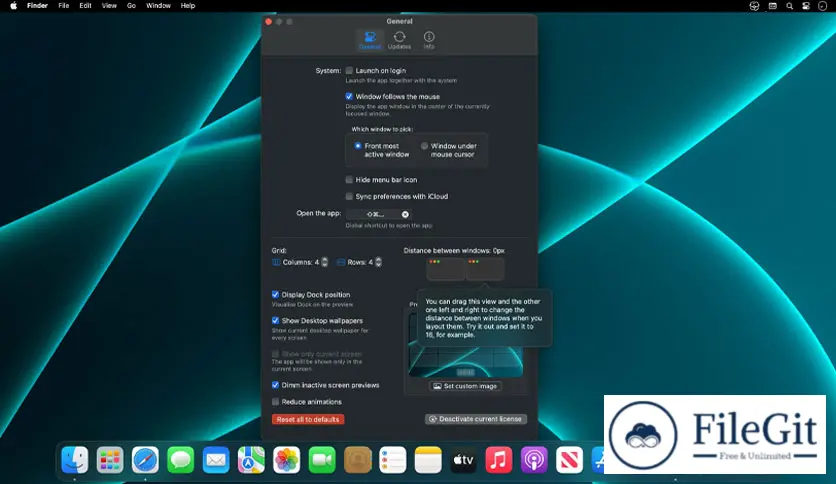
Task: Enable Reduce animations checkbox
Action: point(276,401)
